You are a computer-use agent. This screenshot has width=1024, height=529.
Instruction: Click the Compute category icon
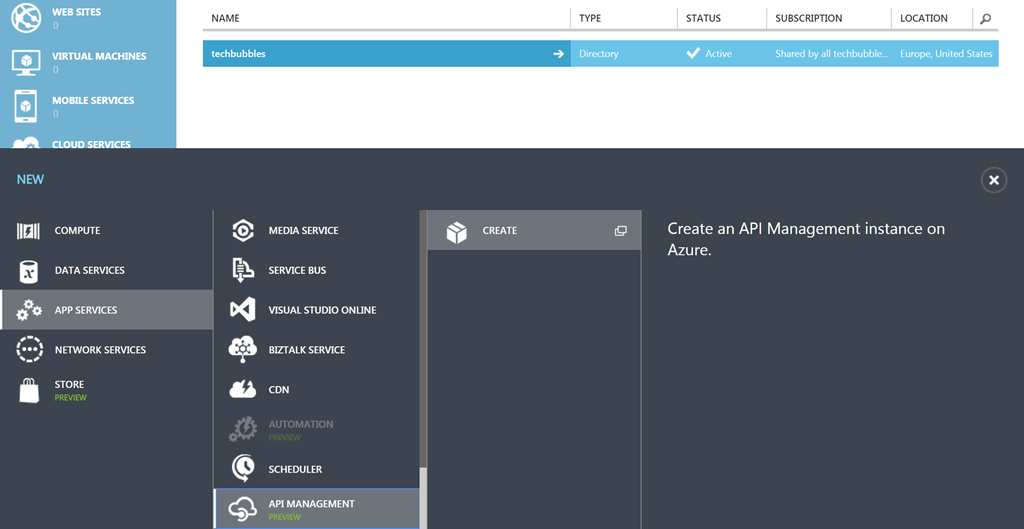[28, 231]
